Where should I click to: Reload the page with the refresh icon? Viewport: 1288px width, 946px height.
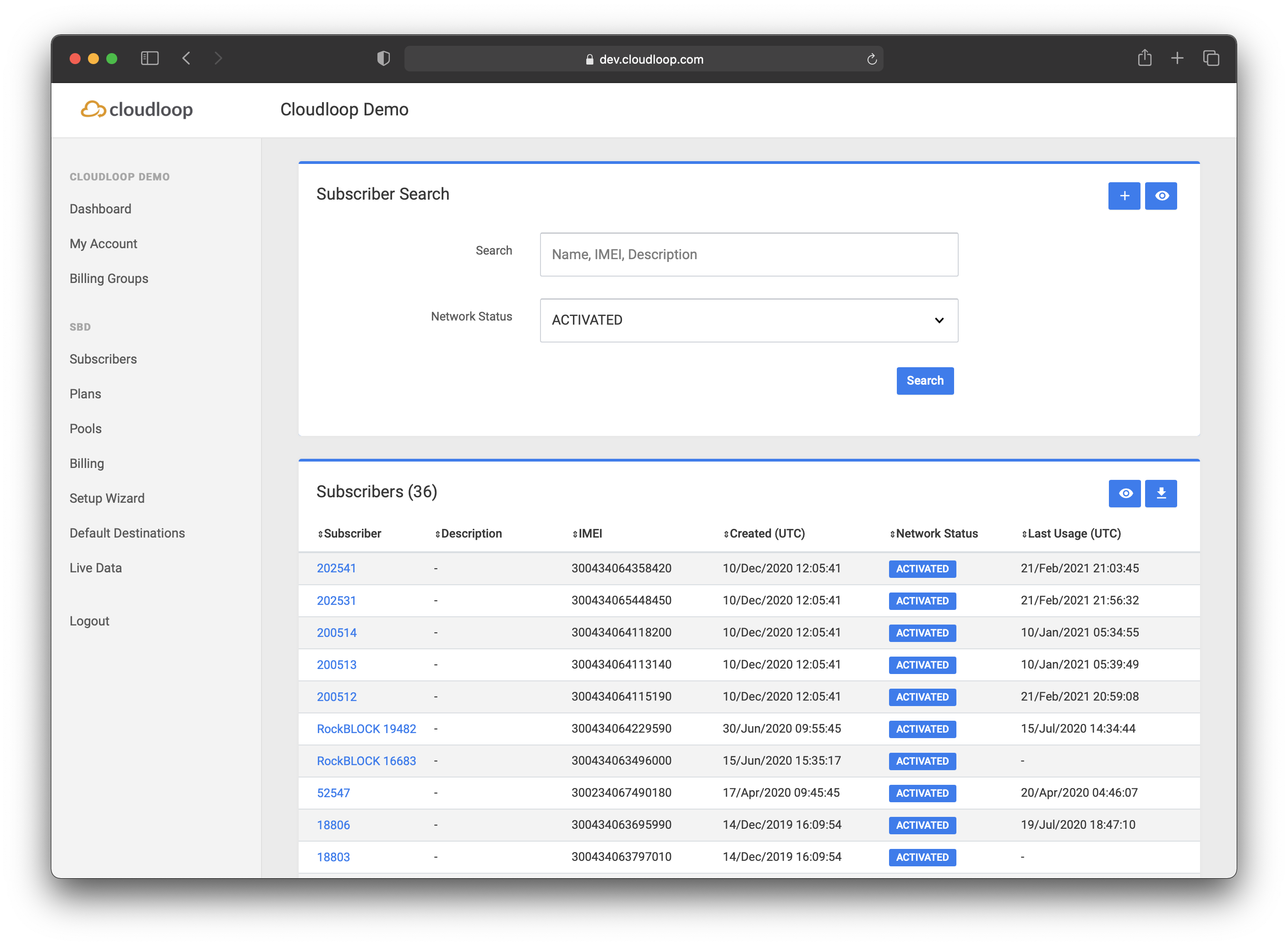[x=872, y=59]
